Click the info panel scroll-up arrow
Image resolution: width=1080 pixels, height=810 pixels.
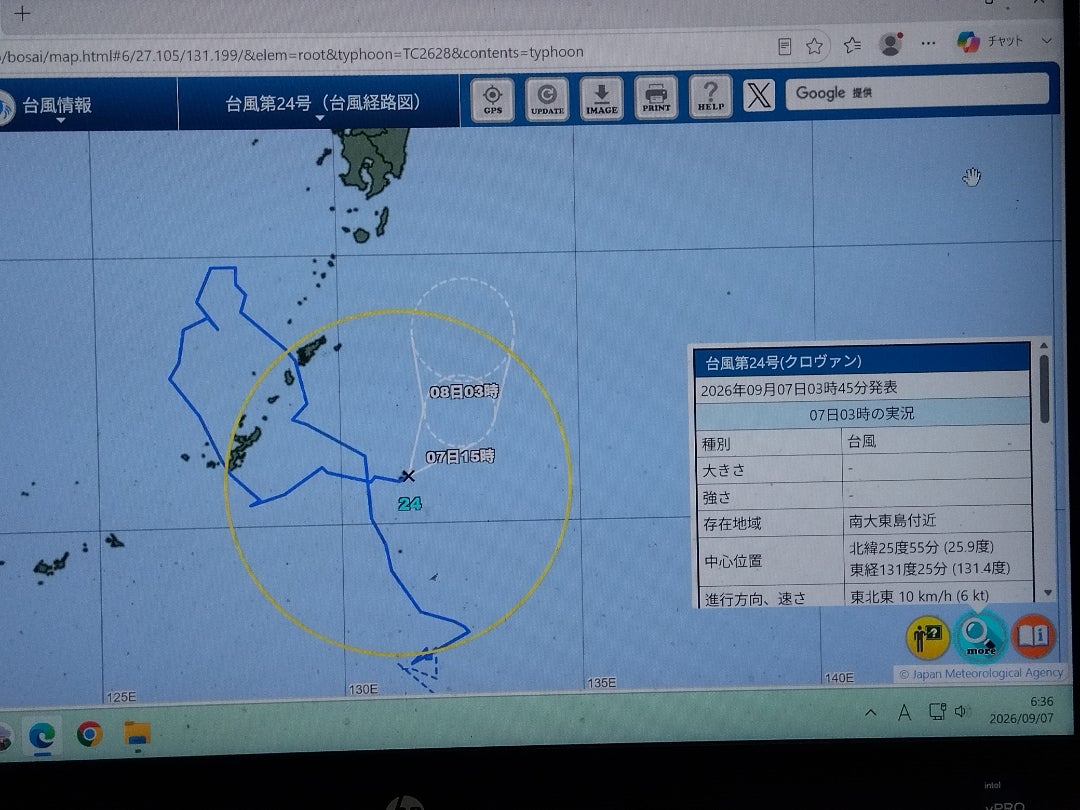(1044, 345)
